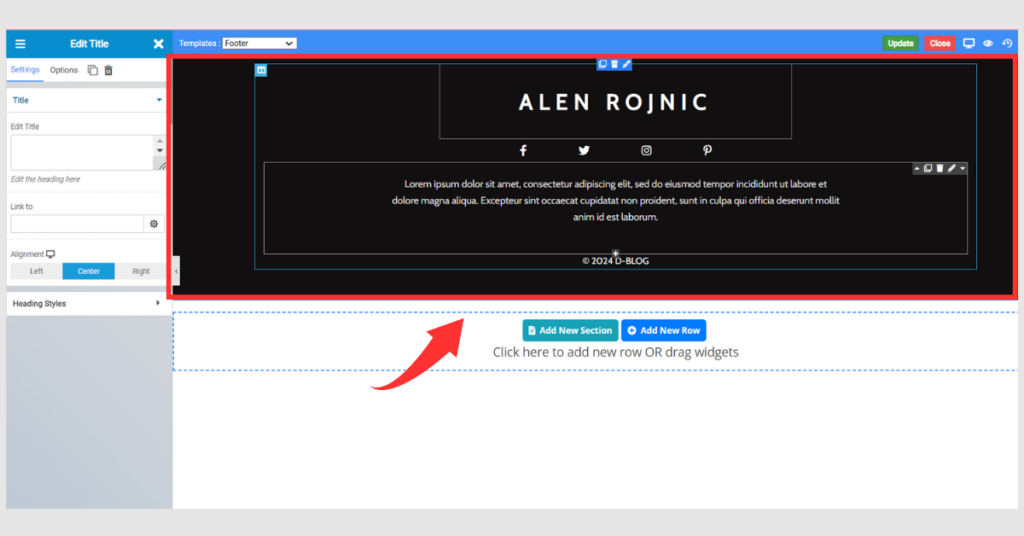Collapse the sidebar using the edge arrow handle

[176, 271]
